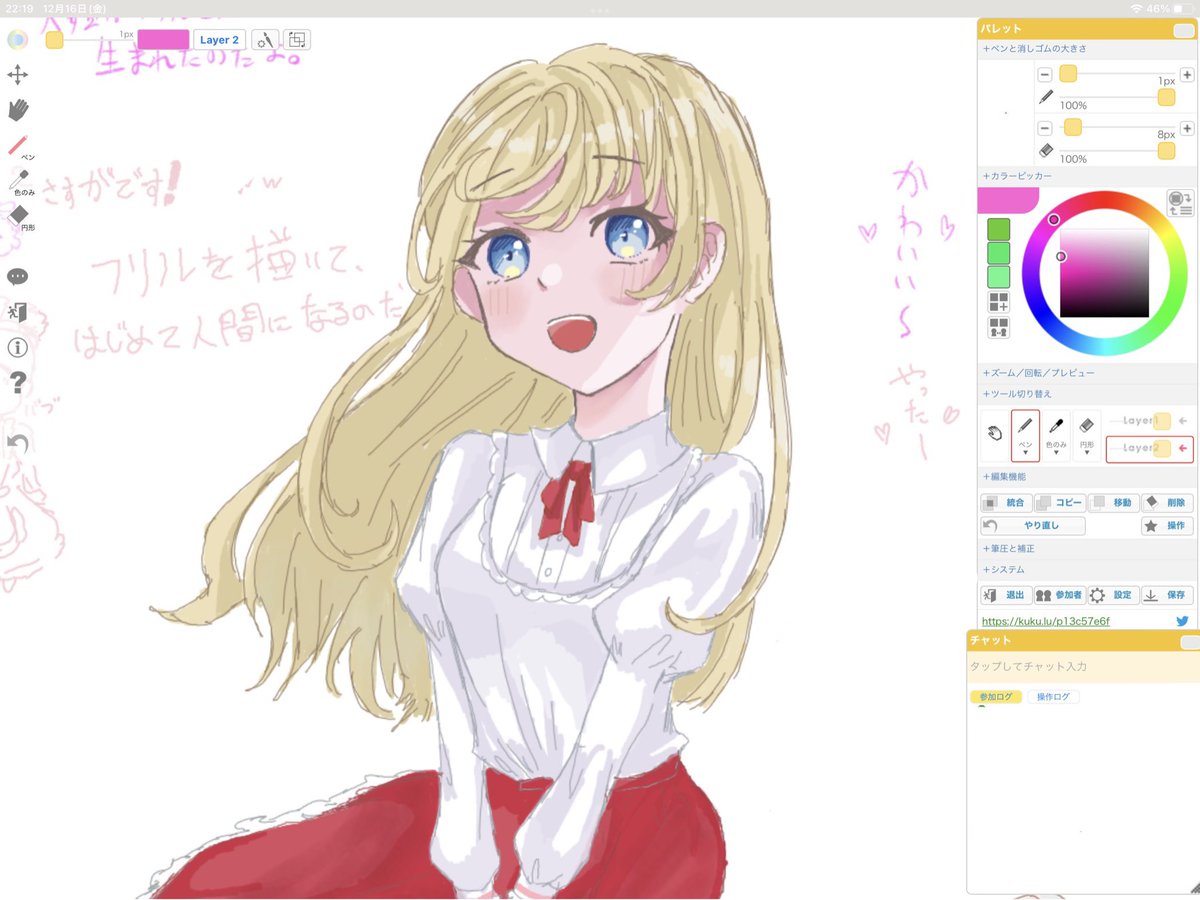
Task: Click the undo arrow in the left sidebar
Action: tap(17, 442)
